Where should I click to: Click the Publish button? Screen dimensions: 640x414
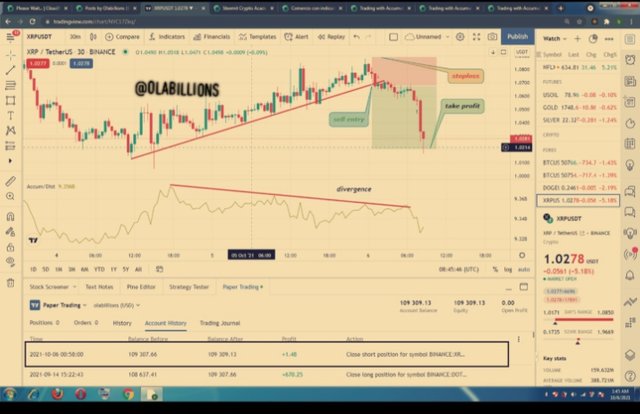click(x=518, y=37)
